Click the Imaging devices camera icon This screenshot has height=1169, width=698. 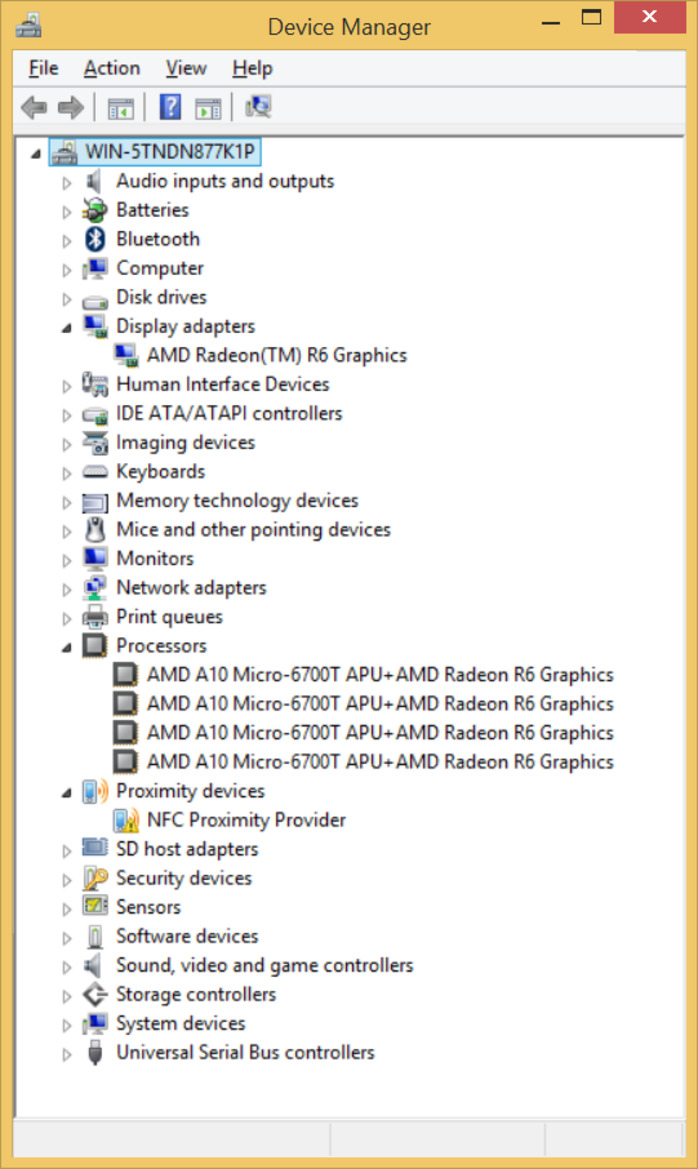tap(95, 443)
